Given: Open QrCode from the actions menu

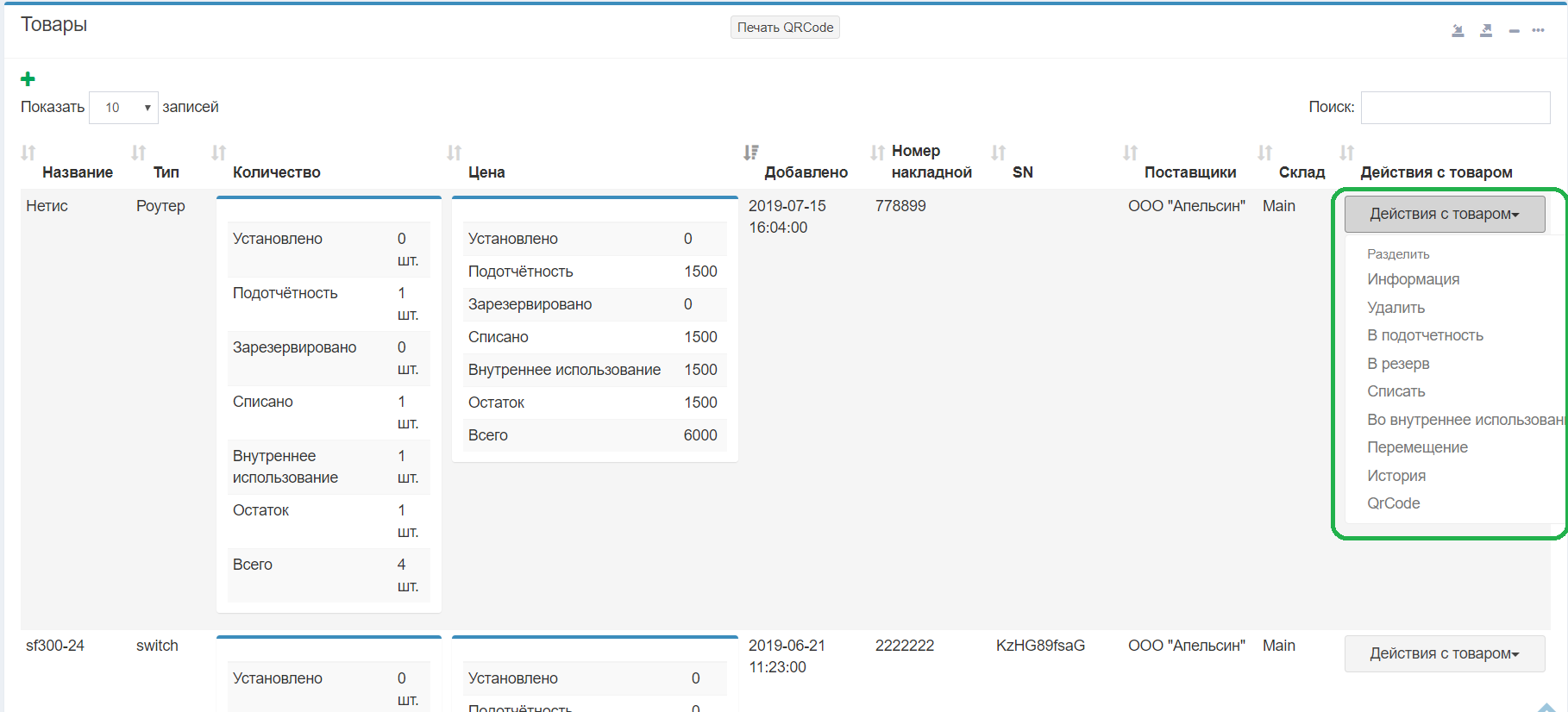Looking at the screenshot, I should (1393, 503).
